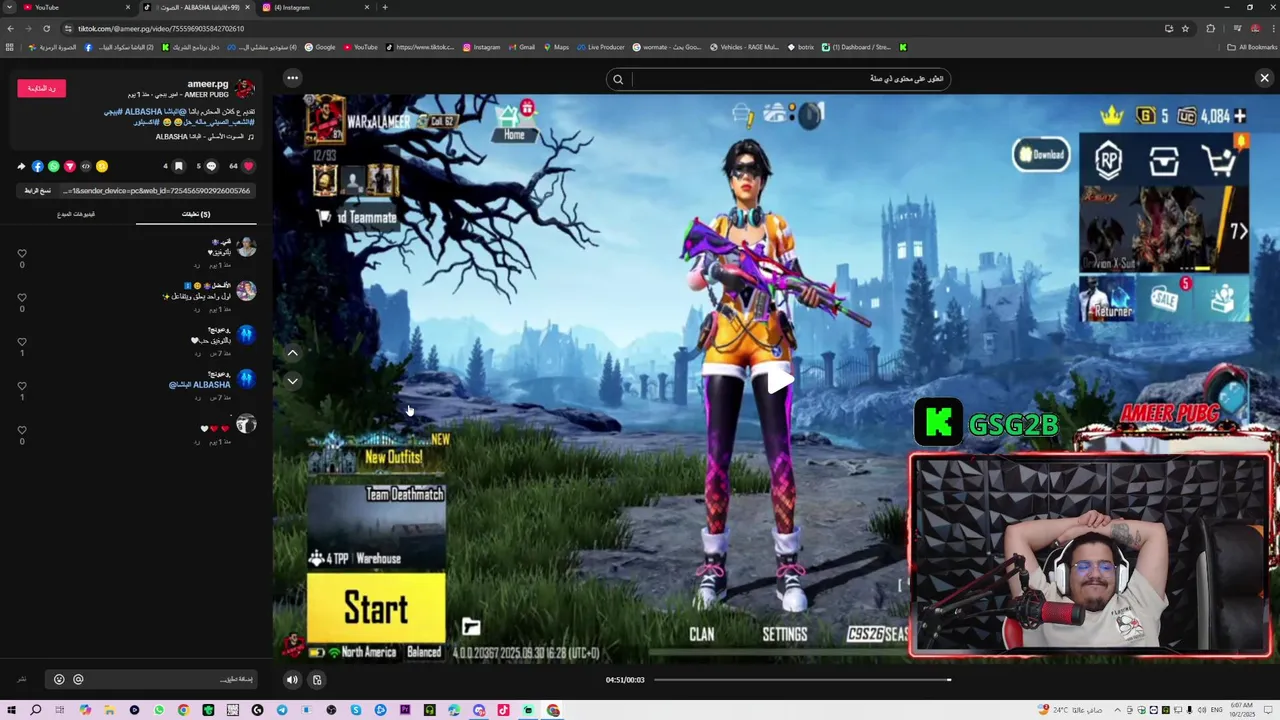Go to the next video arrow
The width and height of the screenshot is (1280, 720).
292,380
